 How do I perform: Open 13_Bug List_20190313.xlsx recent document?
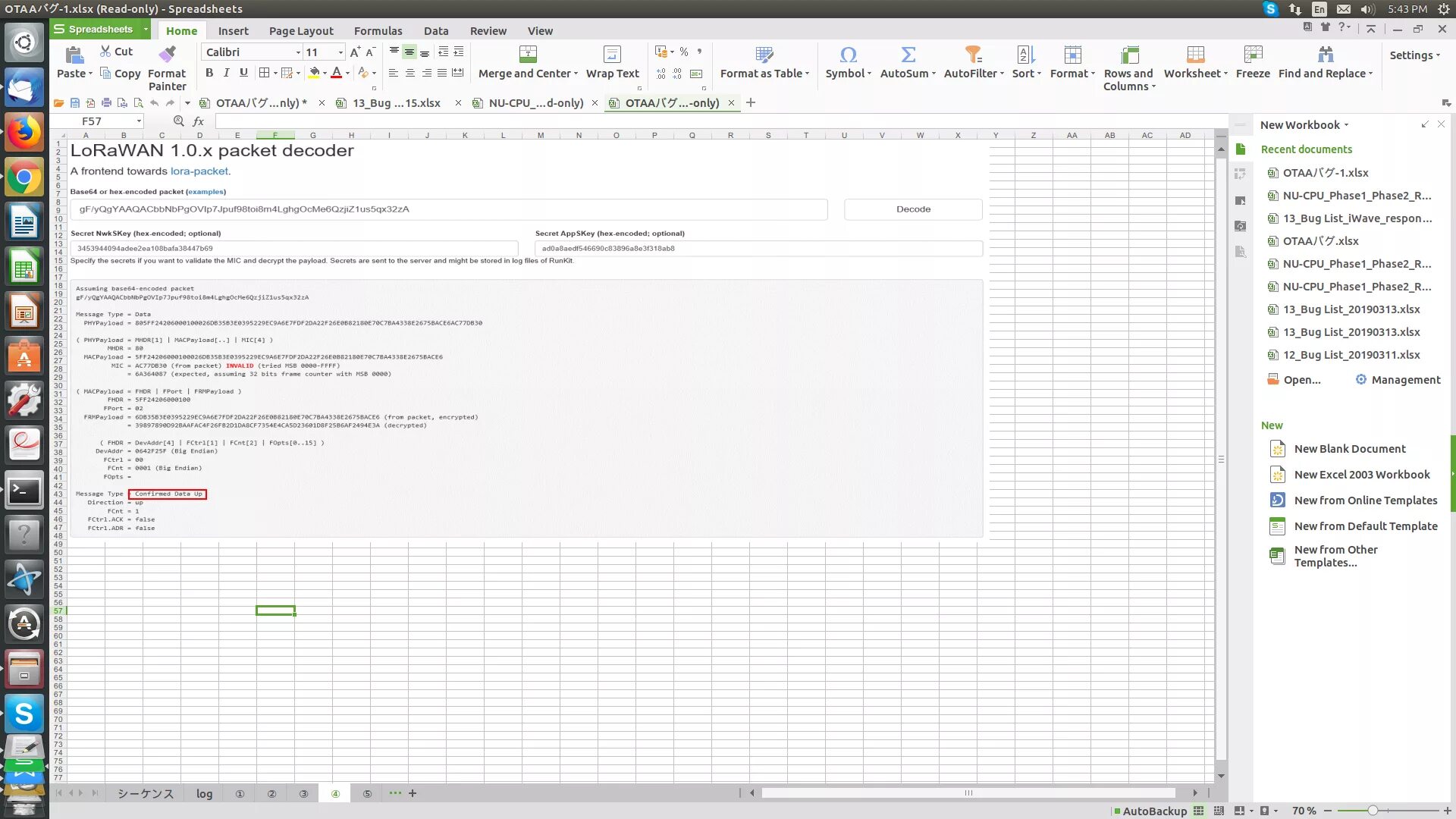(1351, 309)
